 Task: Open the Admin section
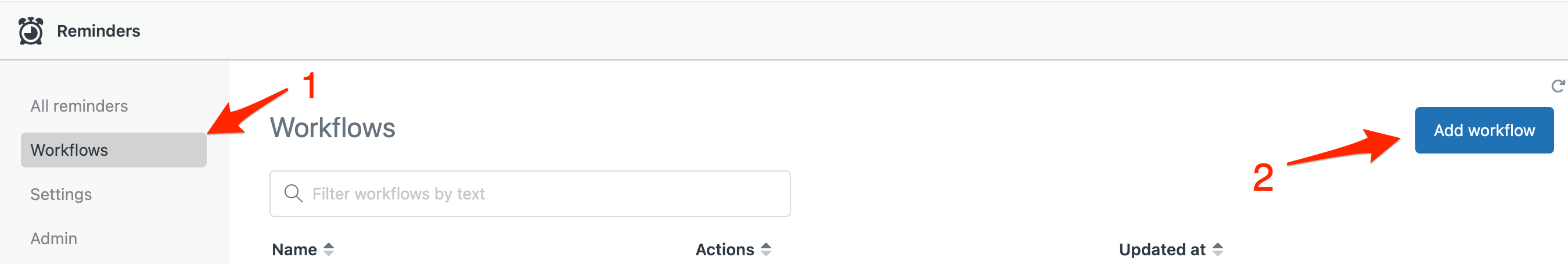[x=53, y=238]
